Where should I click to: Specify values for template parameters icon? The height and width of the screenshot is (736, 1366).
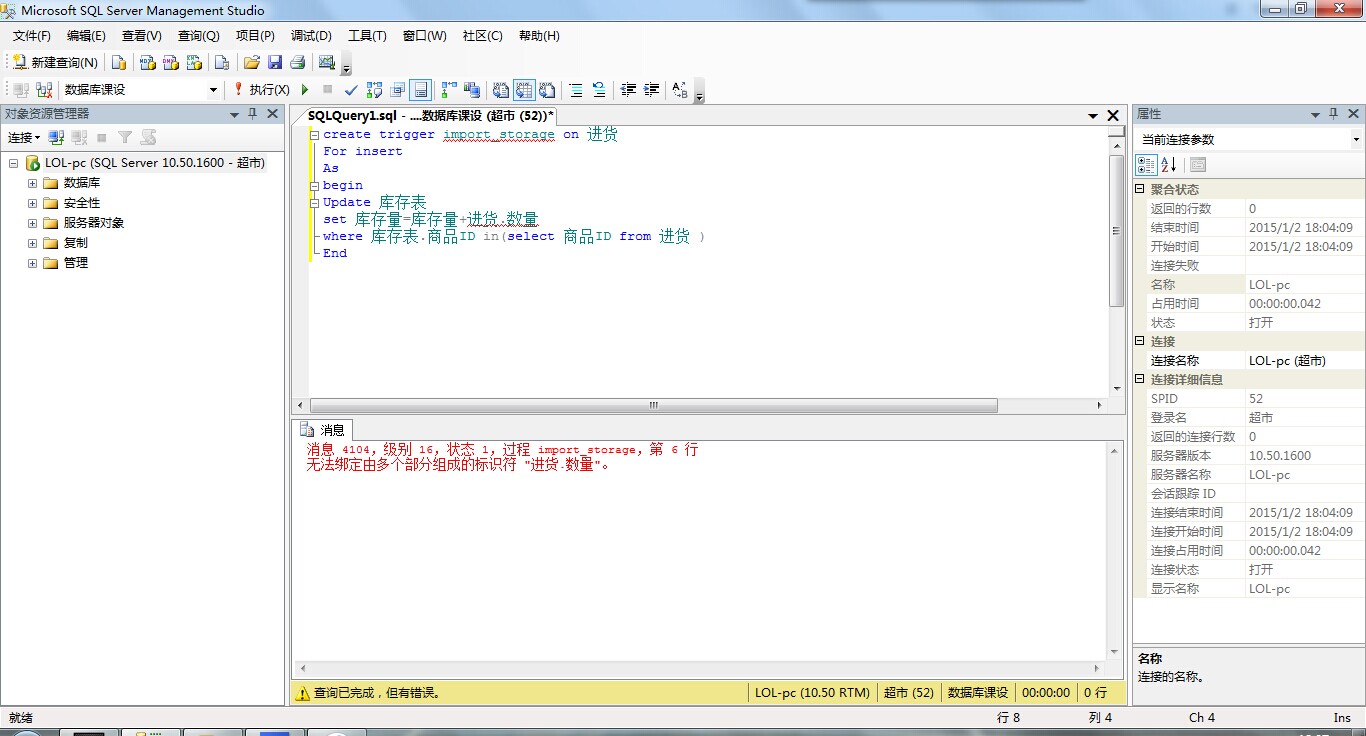(x=680, y=90)
